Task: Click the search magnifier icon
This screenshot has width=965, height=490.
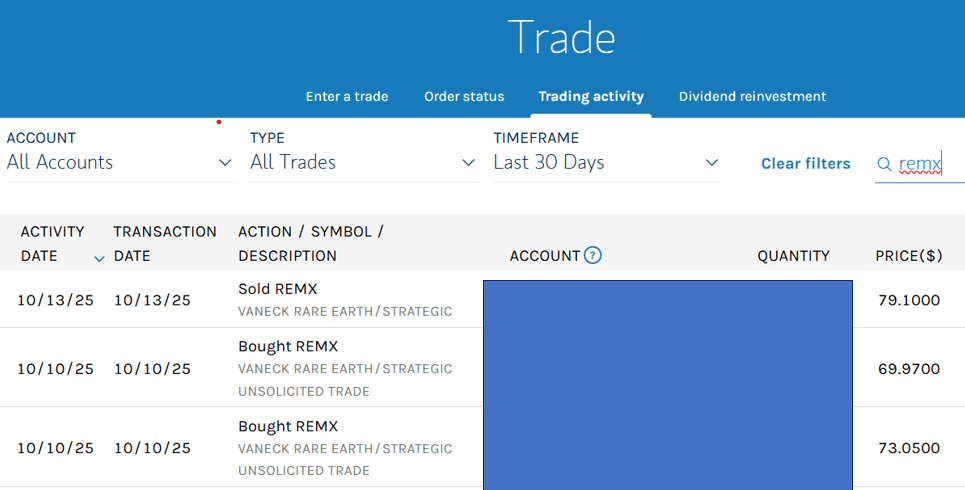Action: point(884,164)
